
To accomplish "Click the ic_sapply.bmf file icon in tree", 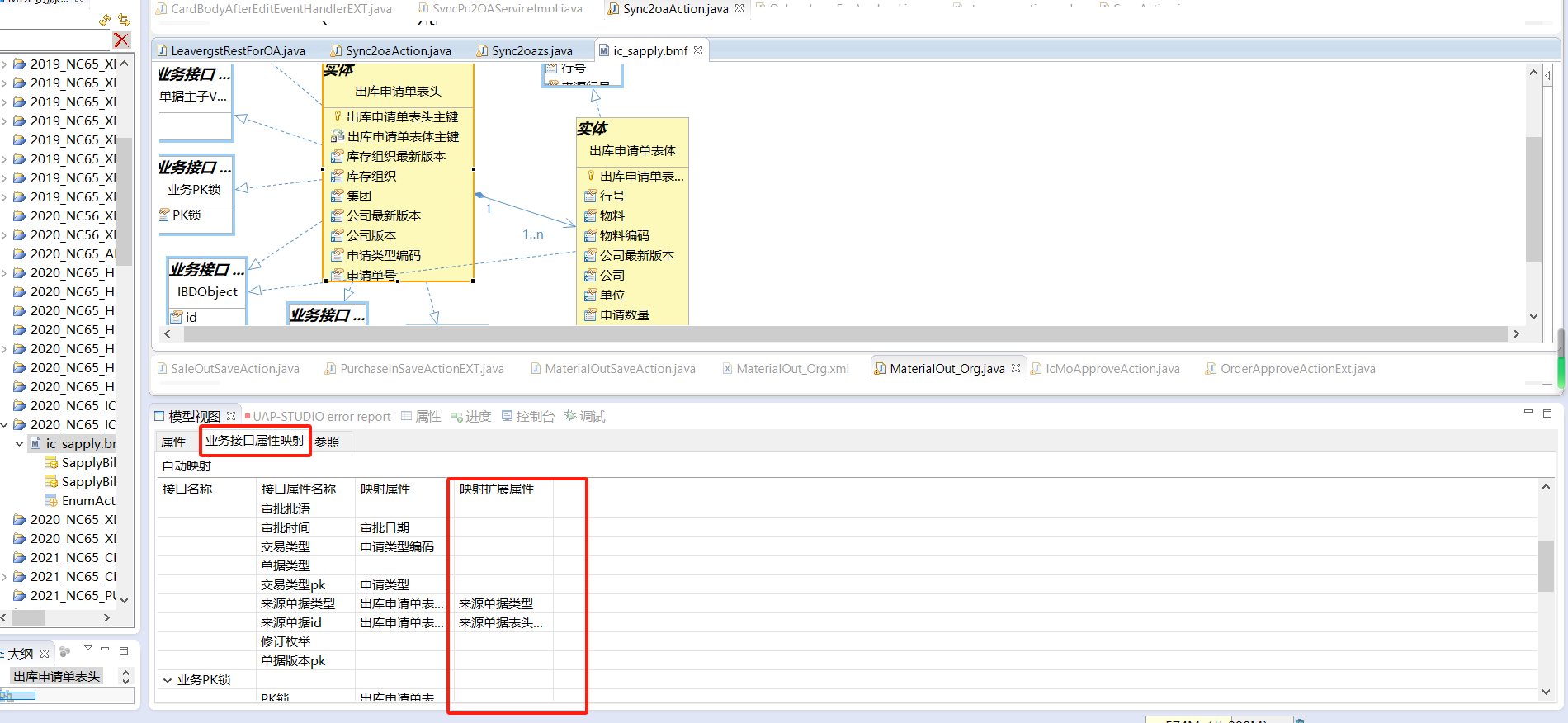I will [x=35, y=443].
